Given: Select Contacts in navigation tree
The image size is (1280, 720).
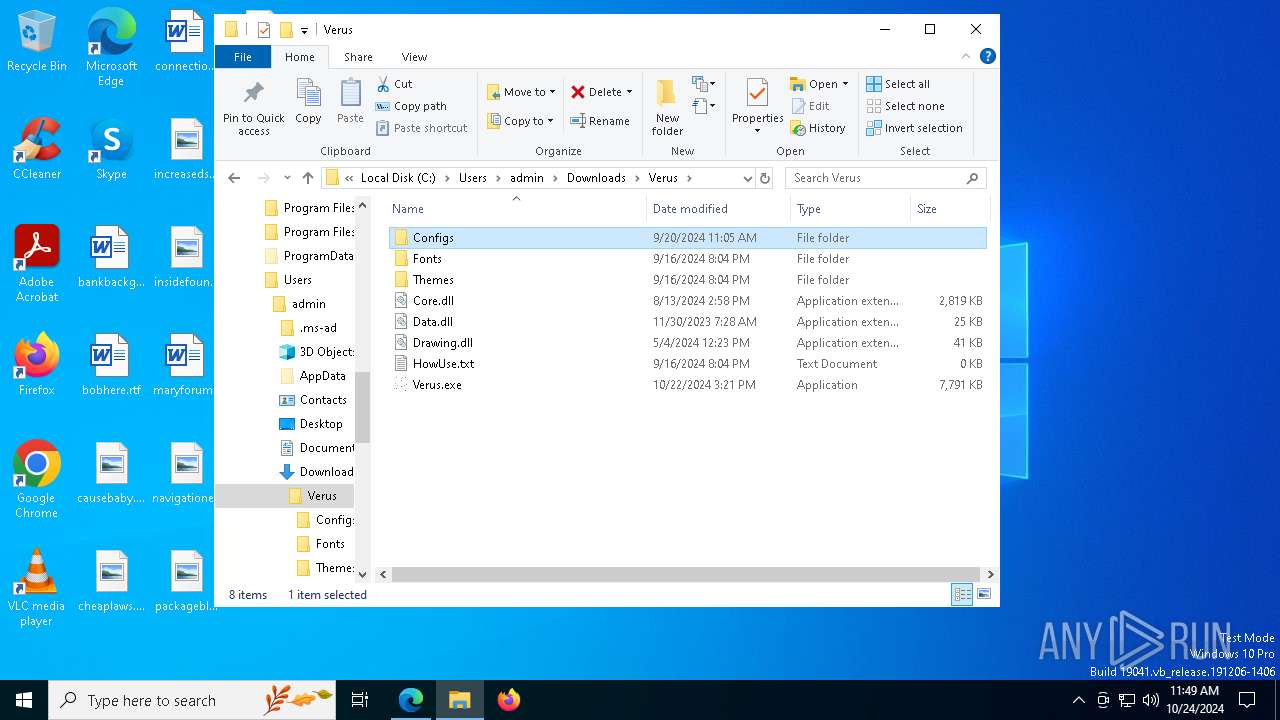Looking at the screenshot, I should pyautogui.click(x=323, y=400).
